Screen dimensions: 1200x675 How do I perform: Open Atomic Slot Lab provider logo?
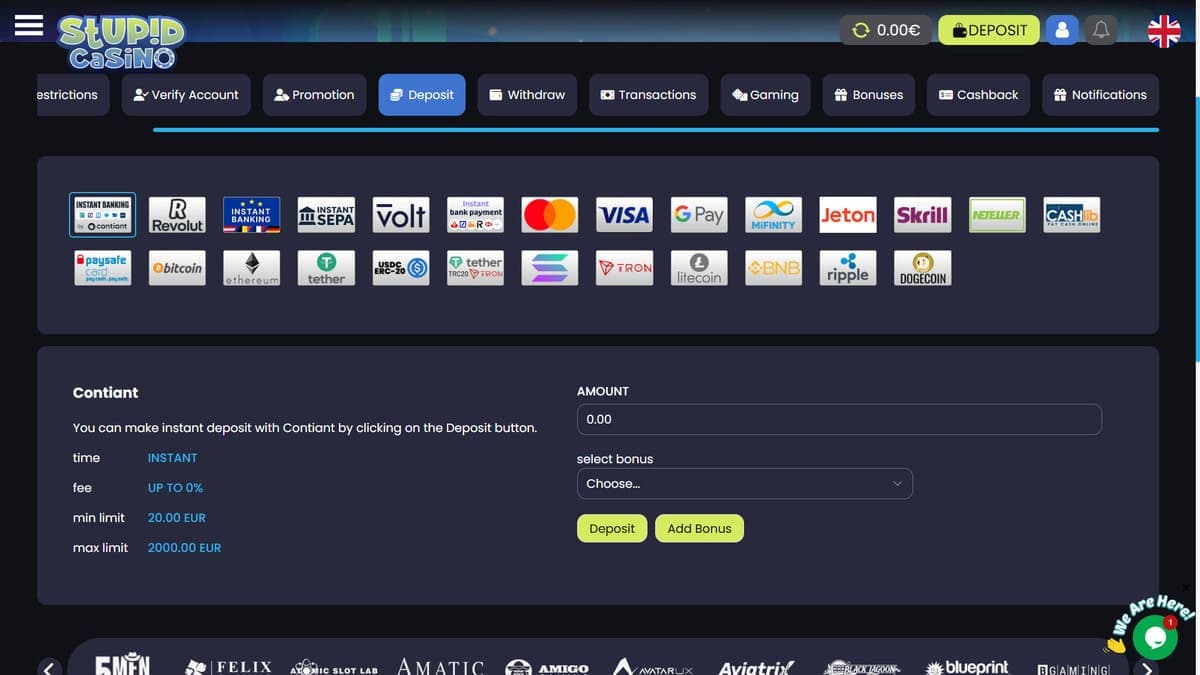(x=334, y=668)
